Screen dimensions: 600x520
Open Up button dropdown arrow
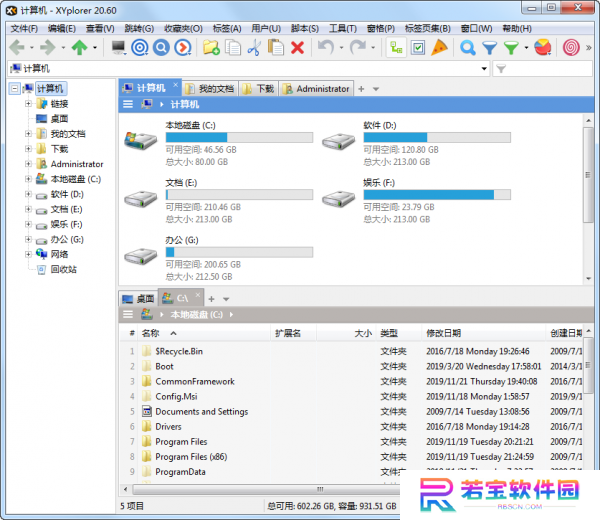pyautogui.click(x=95, y=48)
